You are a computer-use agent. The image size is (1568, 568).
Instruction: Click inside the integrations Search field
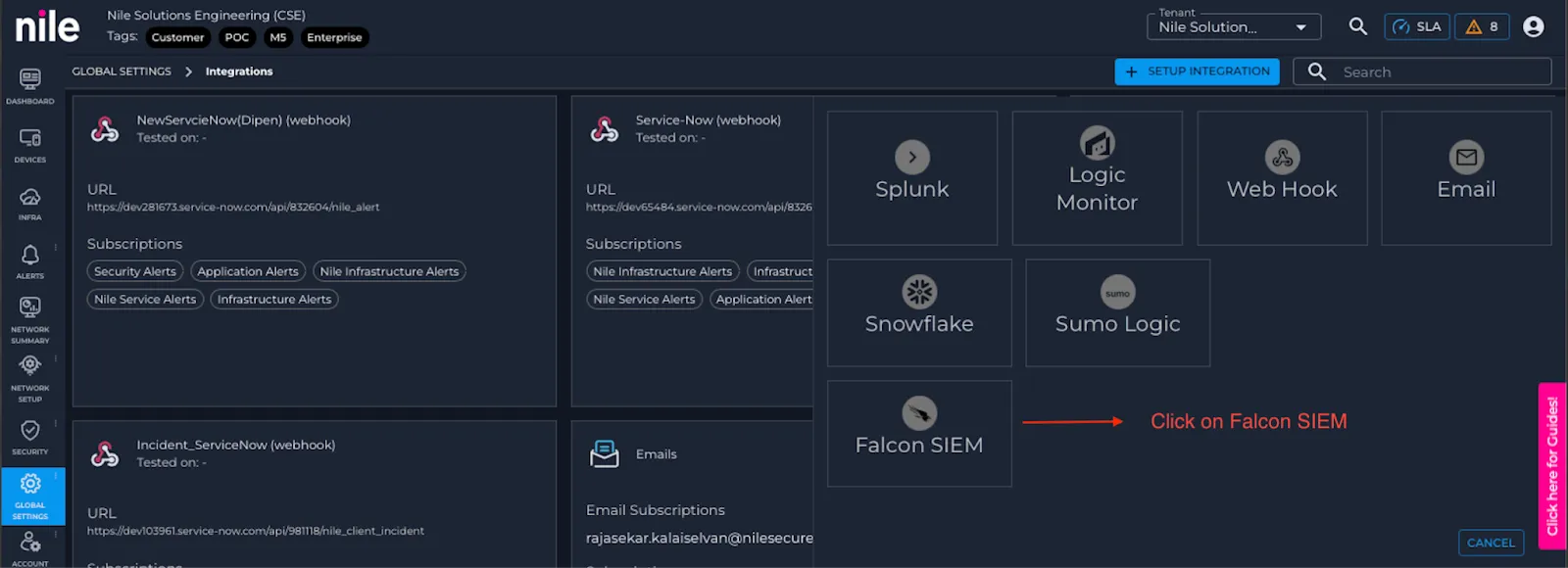click(x=1422, y=71)
